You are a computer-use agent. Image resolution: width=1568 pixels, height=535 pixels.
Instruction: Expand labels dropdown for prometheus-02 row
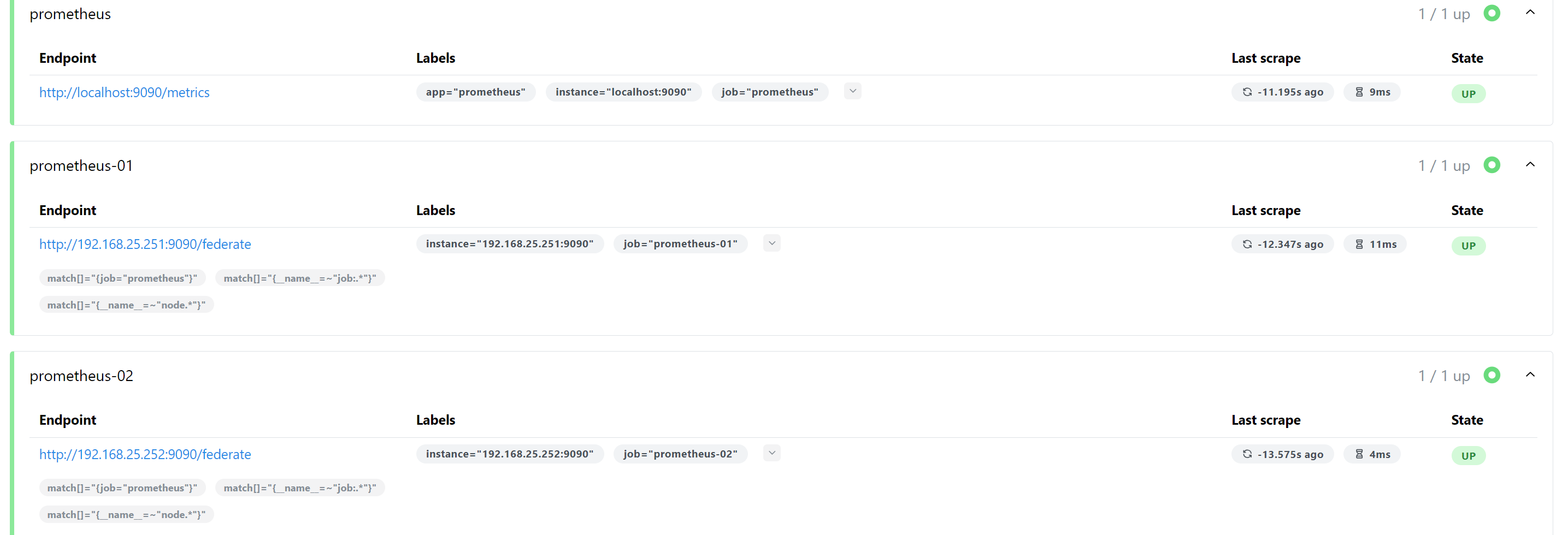tap(772, 453)
